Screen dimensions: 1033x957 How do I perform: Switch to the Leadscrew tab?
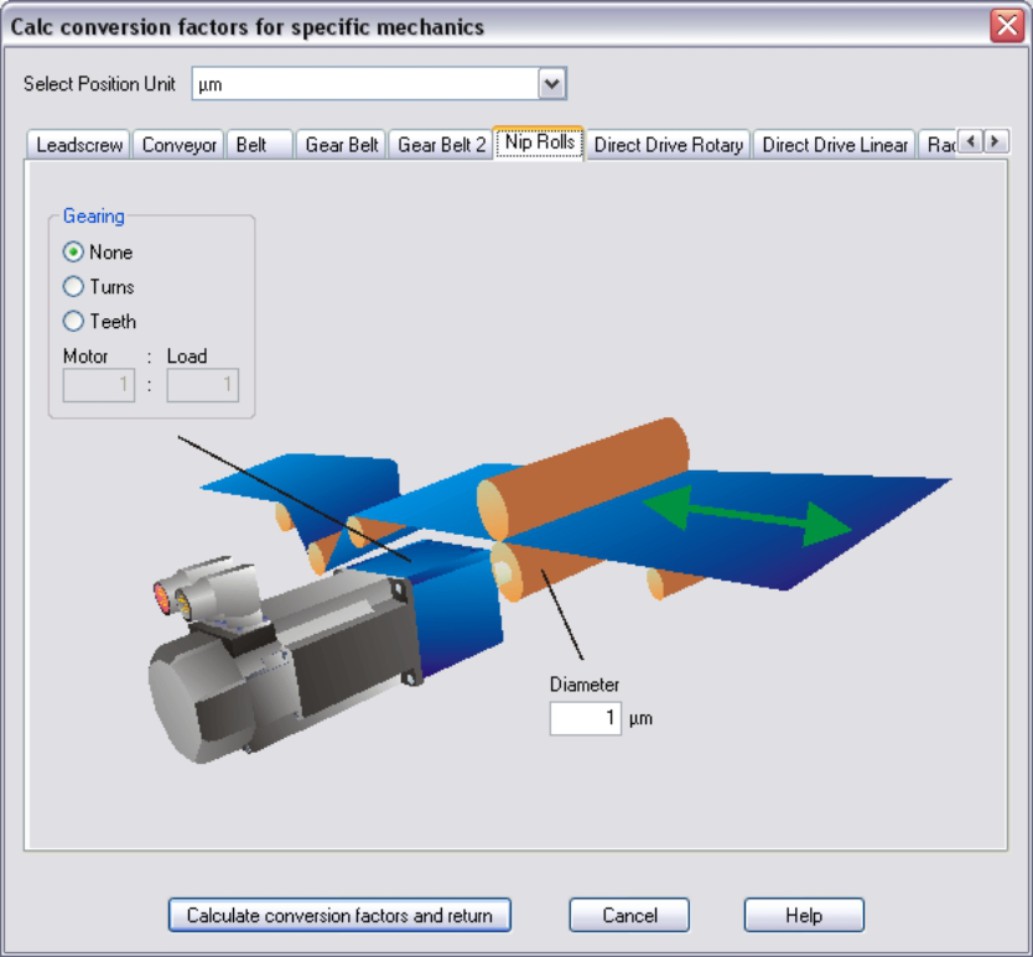[x=79, y=145]
